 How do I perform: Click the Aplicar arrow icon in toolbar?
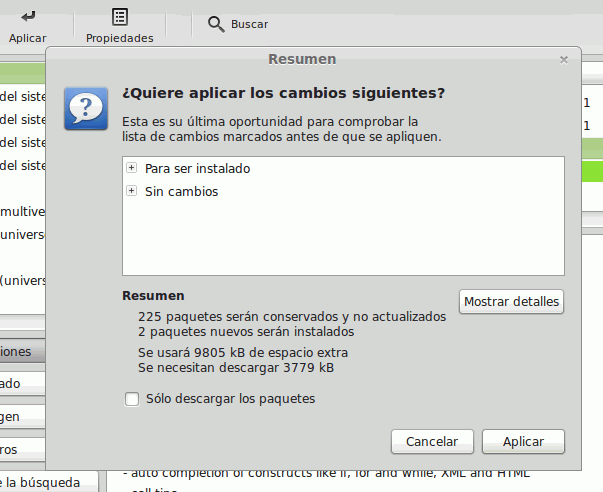click(x=27, y=16)
